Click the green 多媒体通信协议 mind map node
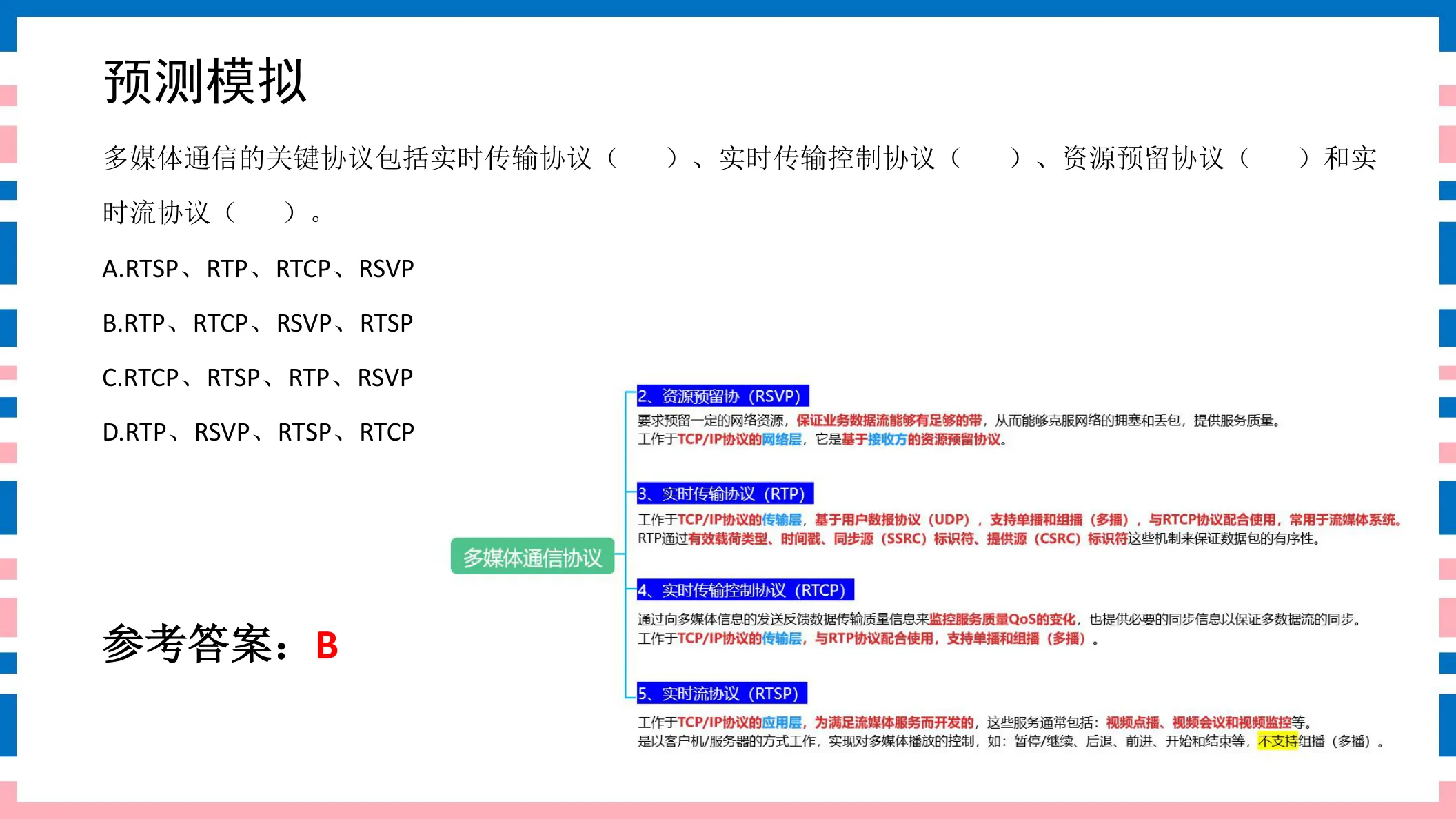The image size is (1456, 819). (532, 556)
